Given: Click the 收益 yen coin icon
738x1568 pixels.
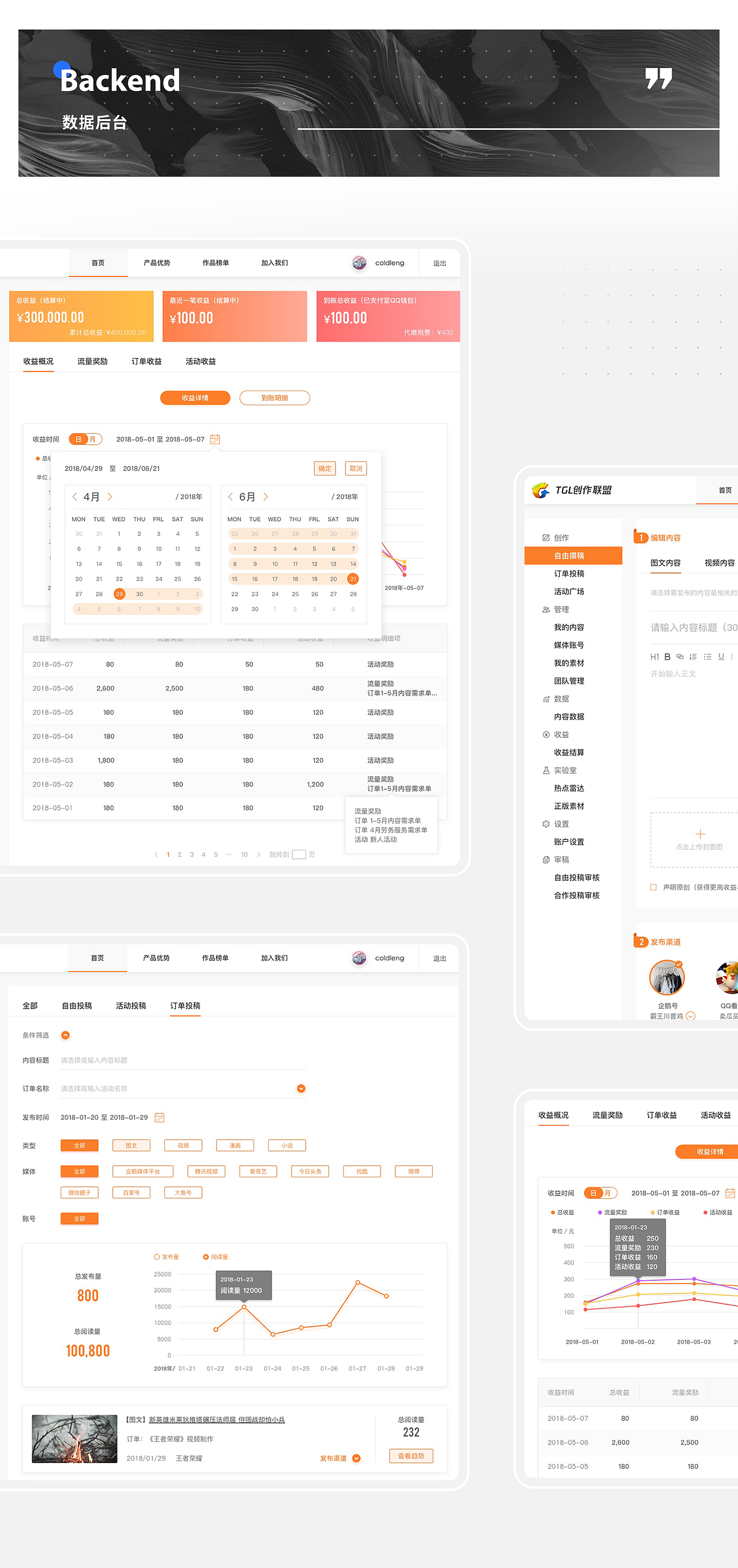Looking at the screenshot, I should click(546, 735).
